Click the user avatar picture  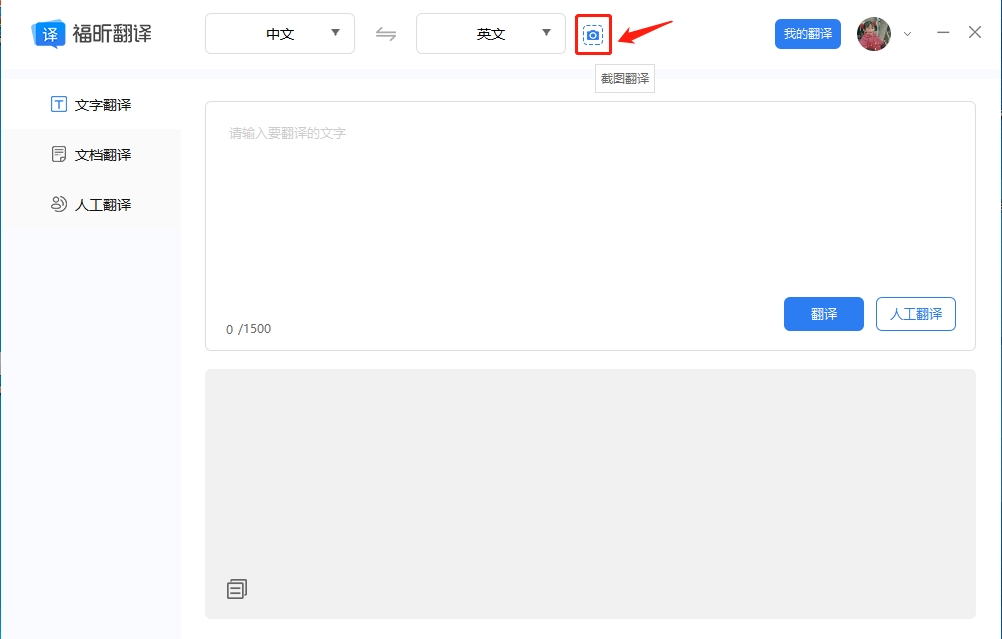873,33
